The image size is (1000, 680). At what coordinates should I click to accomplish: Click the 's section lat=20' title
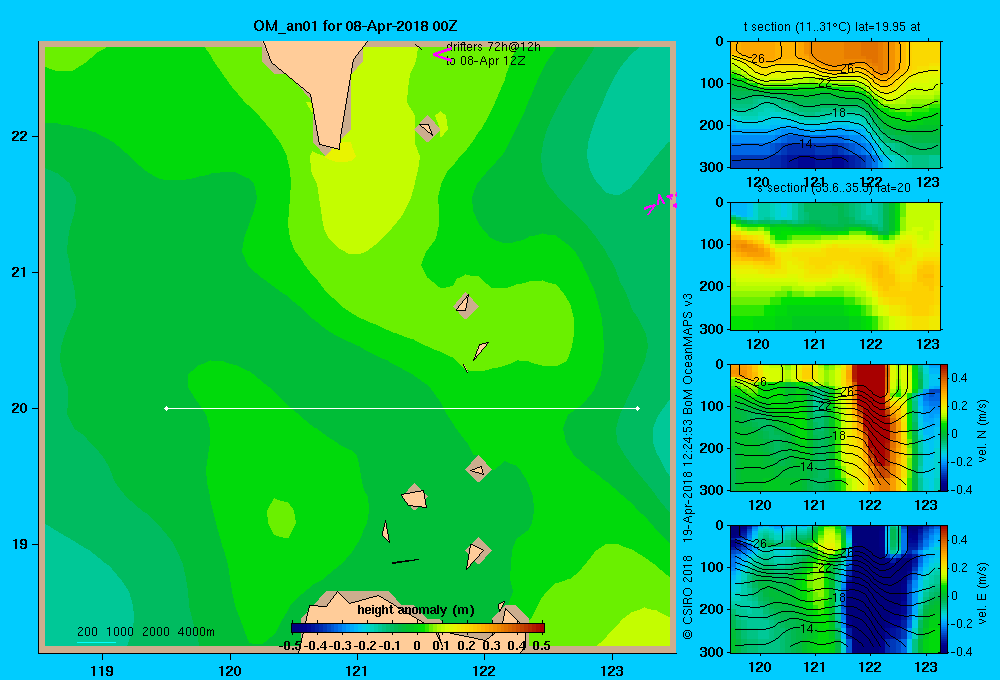click(x=834, y=188)
